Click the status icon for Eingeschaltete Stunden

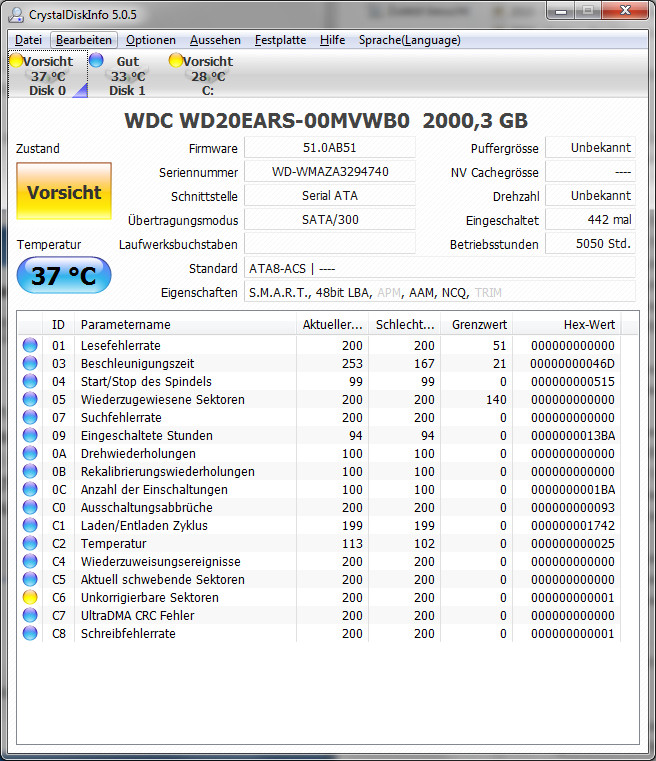click(30, 435)
